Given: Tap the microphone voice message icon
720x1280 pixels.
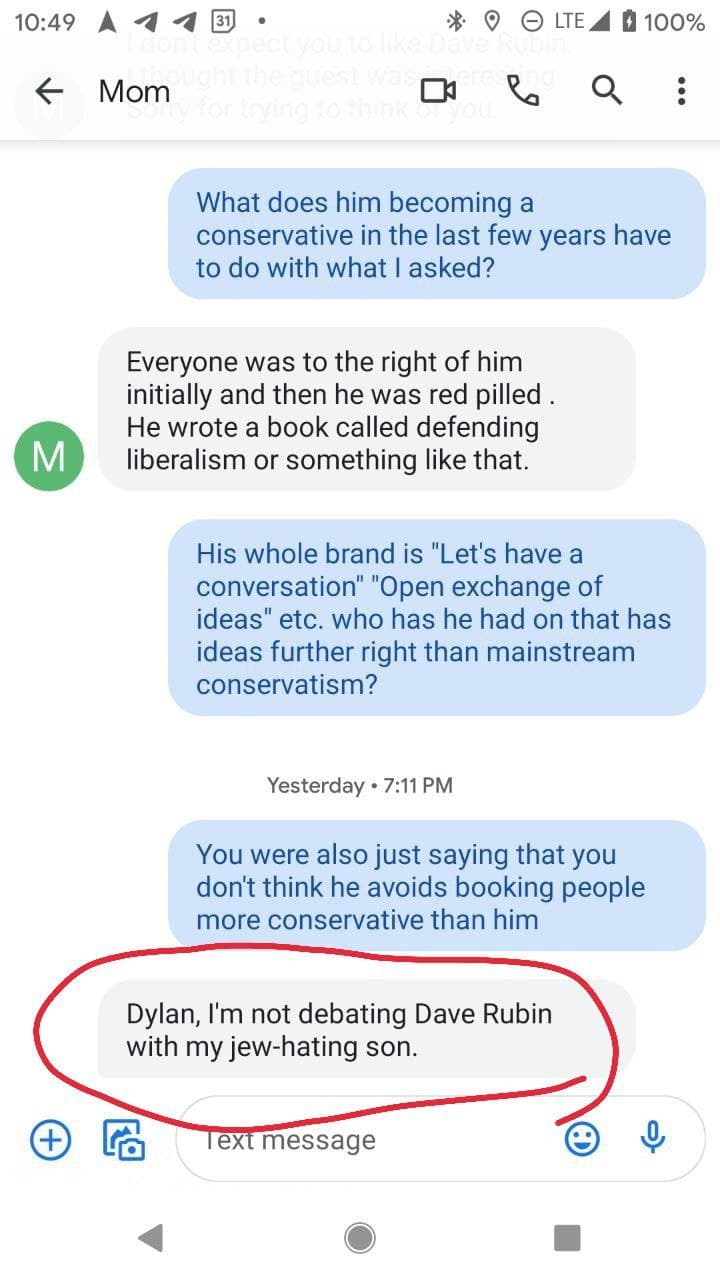Looking at the screenshot, I should click(x=653, y=1138).
